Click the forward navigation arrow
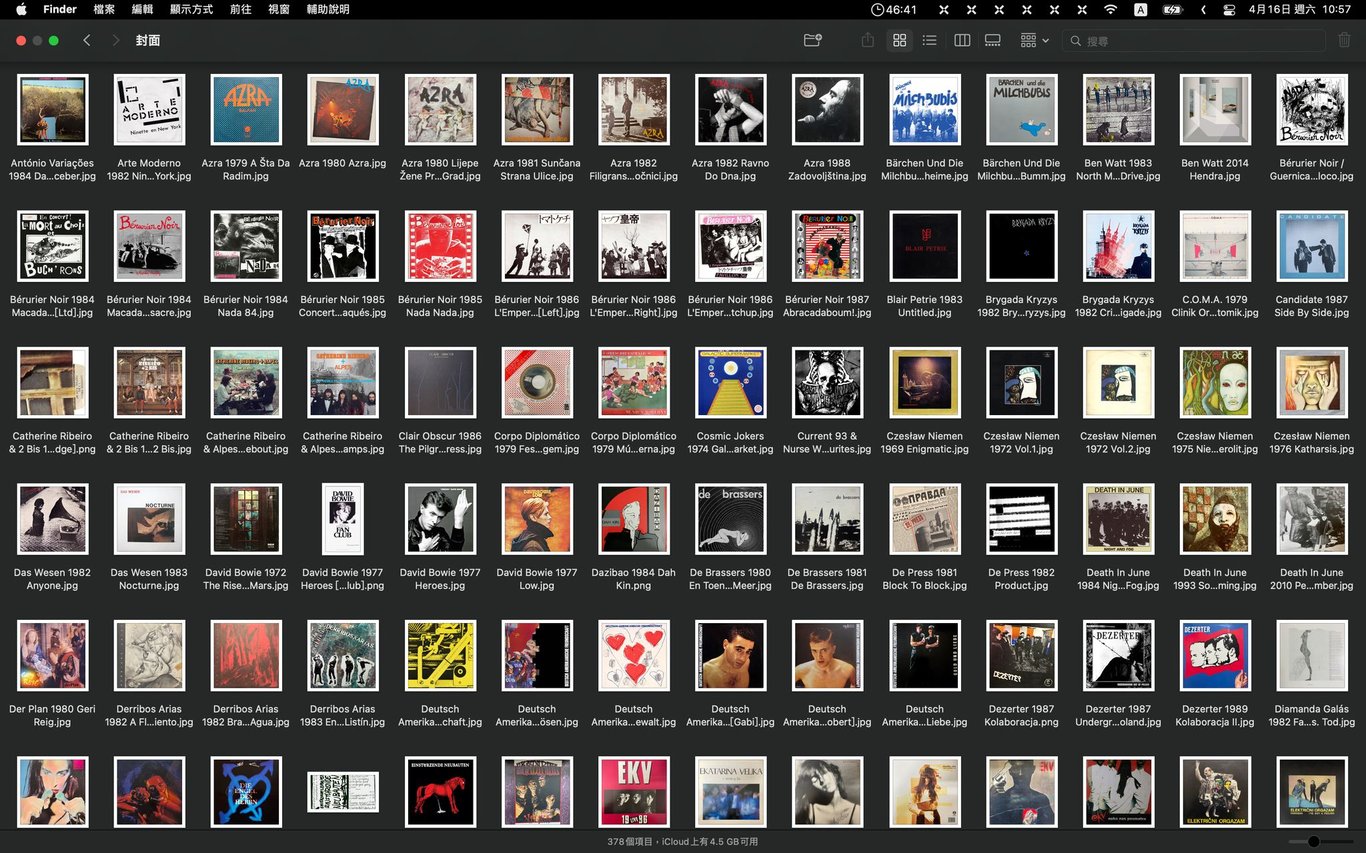 point(116,40)
